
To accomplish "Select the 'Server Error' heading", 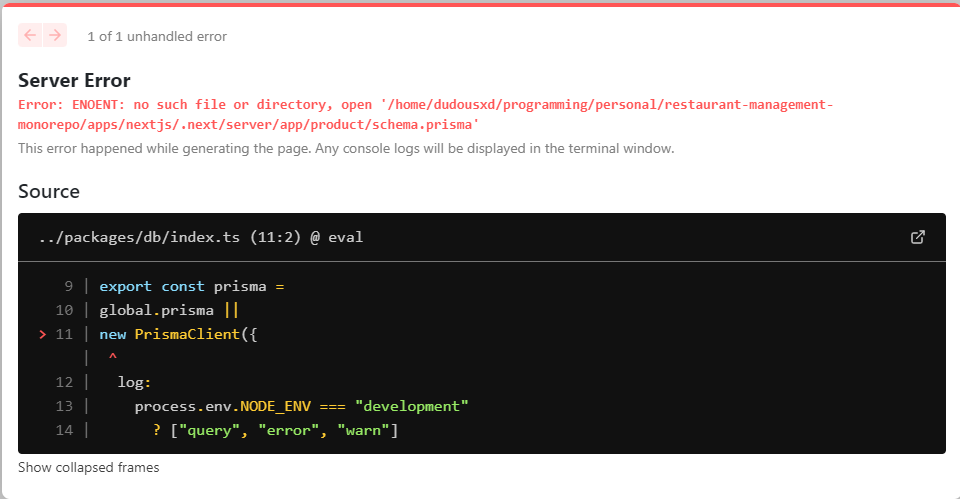I will pos(74,80).
